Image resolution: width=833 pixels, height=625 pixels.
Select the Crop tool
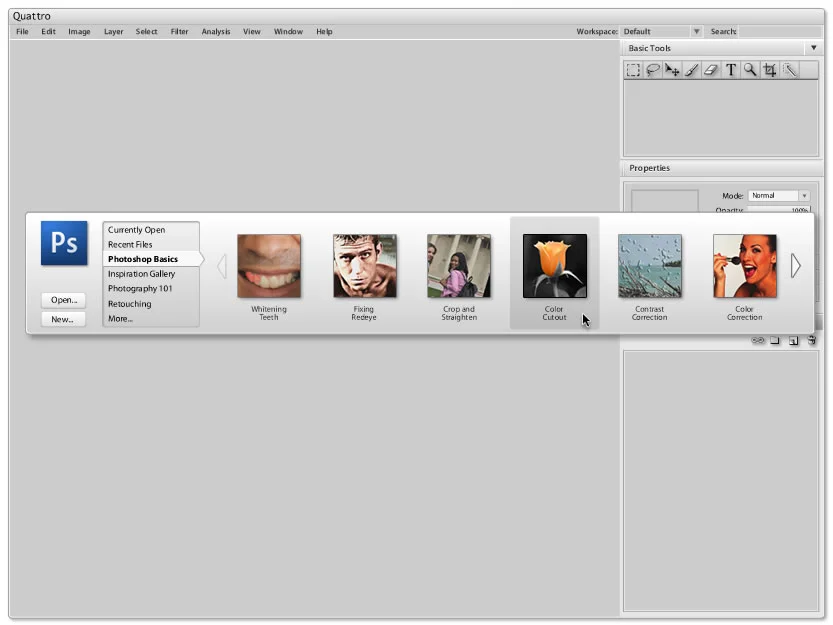point(770,70)
